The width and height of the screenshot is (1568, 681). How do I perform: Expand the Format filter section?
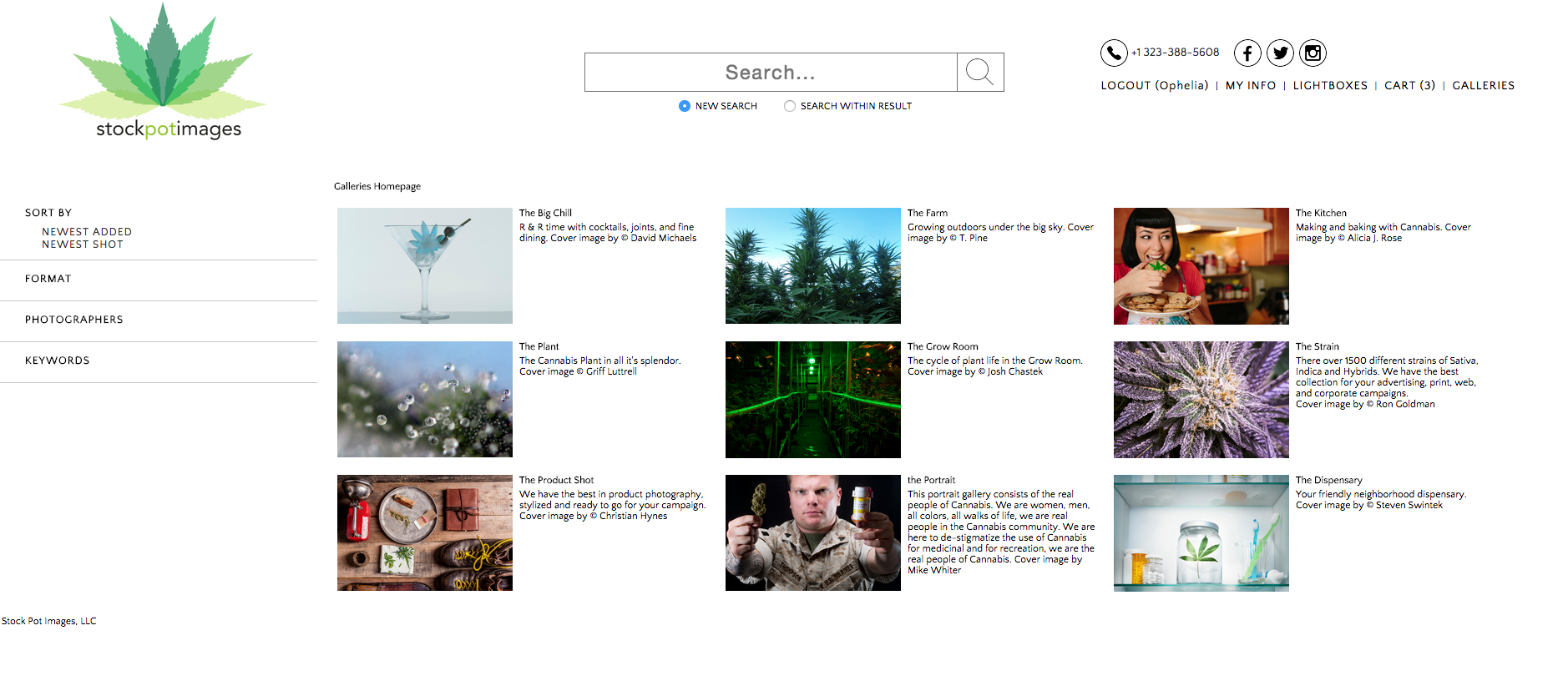tap(48, 279)
